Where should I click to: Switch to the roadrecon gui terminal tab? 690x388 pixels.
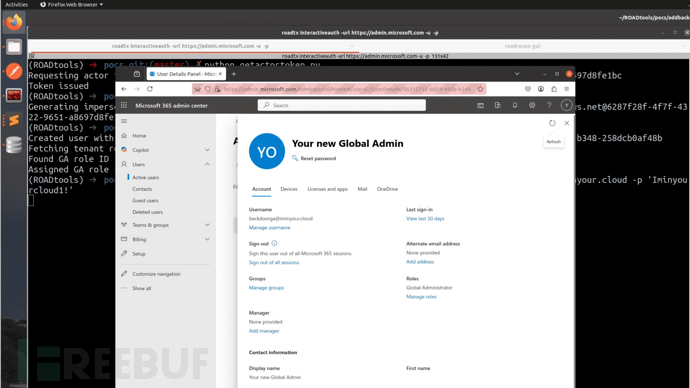522,46
